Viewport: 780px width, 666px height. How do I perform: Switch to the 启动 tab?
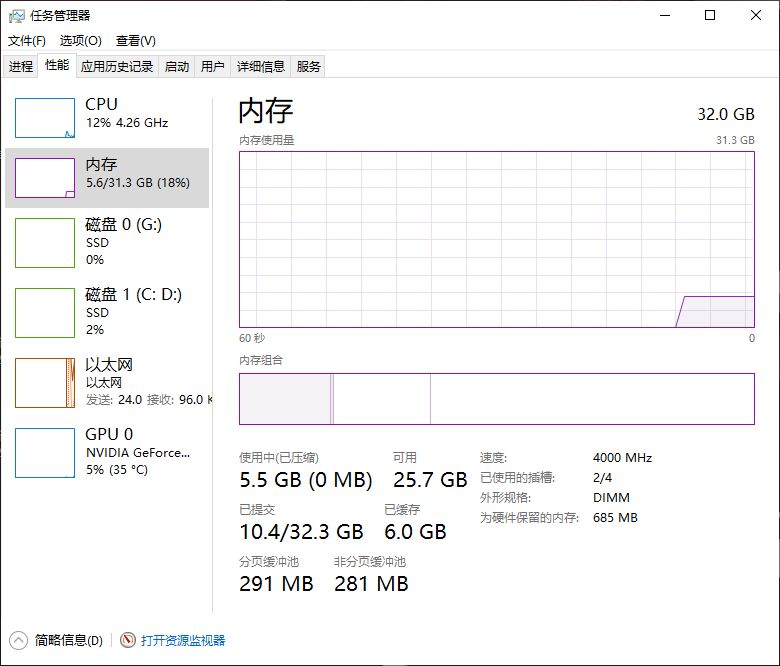click(x=177, y=67)
